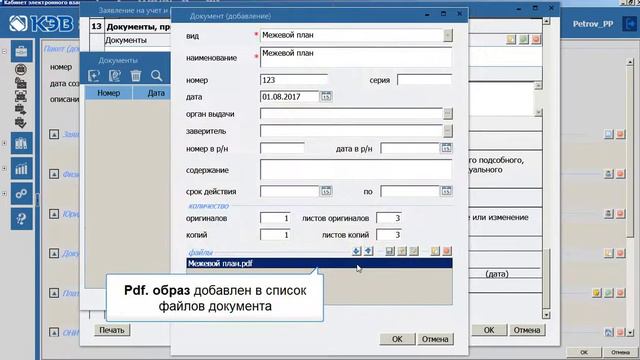
Task: Open the заверитель selection button
Action: click(x=448, y=131)
